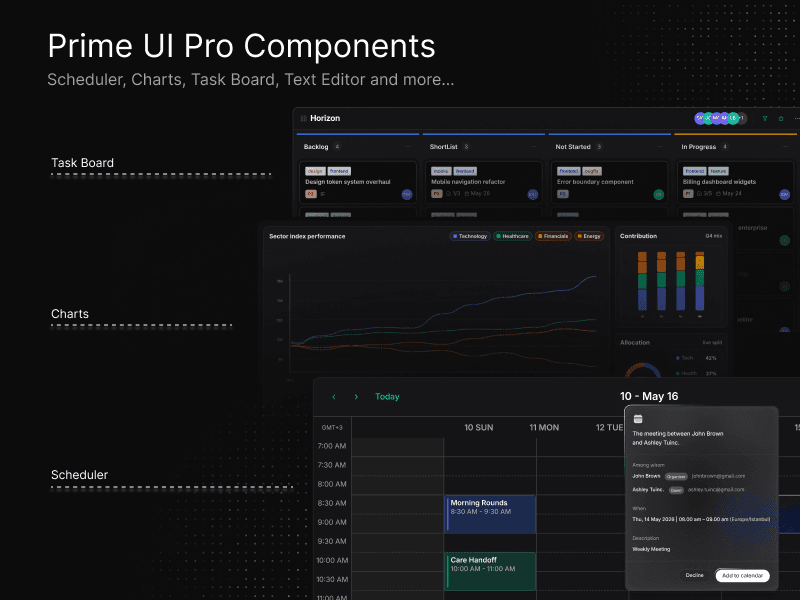This screenshot has height=600, width=800.
Task: Click the Weekly Meeting description text
Action: (651, 549)
